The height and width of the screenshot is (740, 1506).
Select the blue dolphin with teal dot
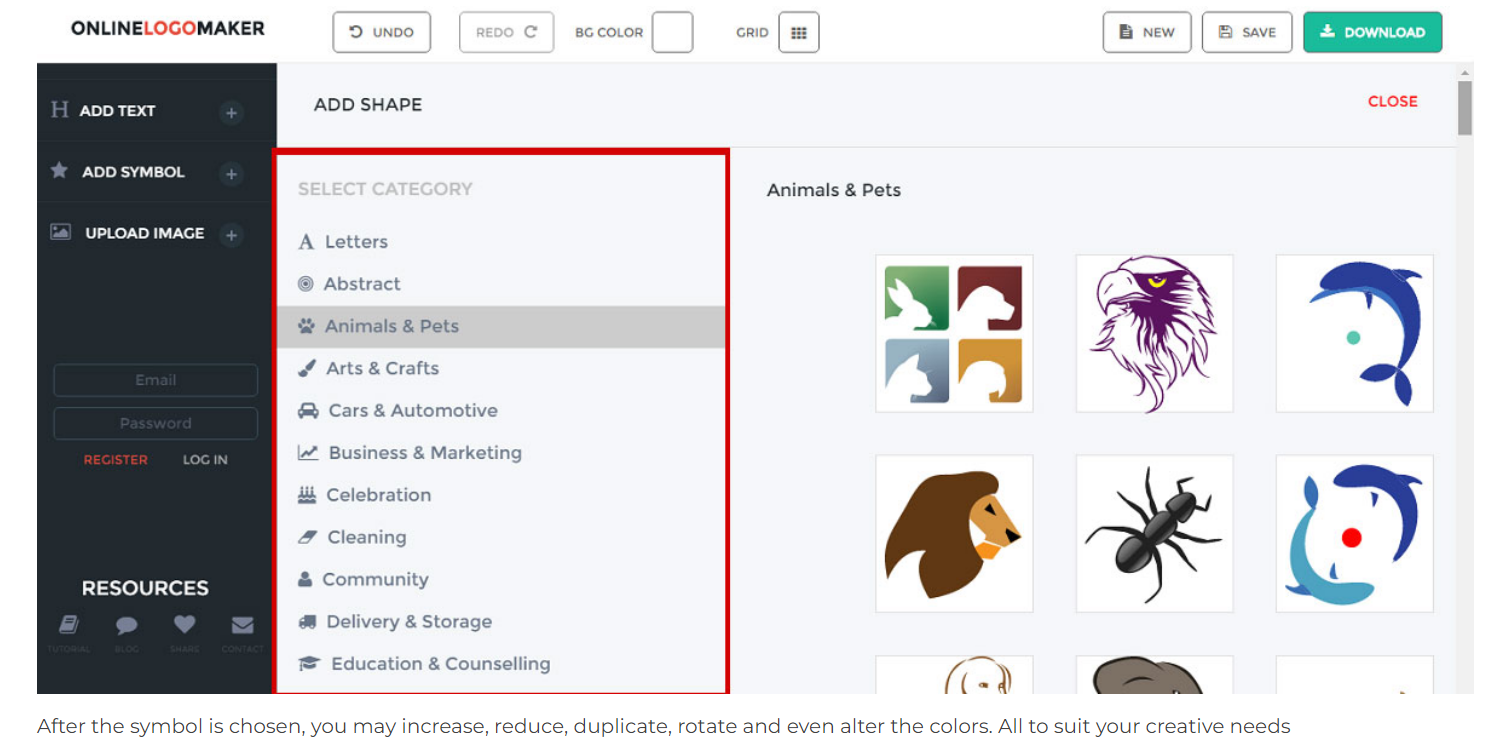tap(1354, 333)
